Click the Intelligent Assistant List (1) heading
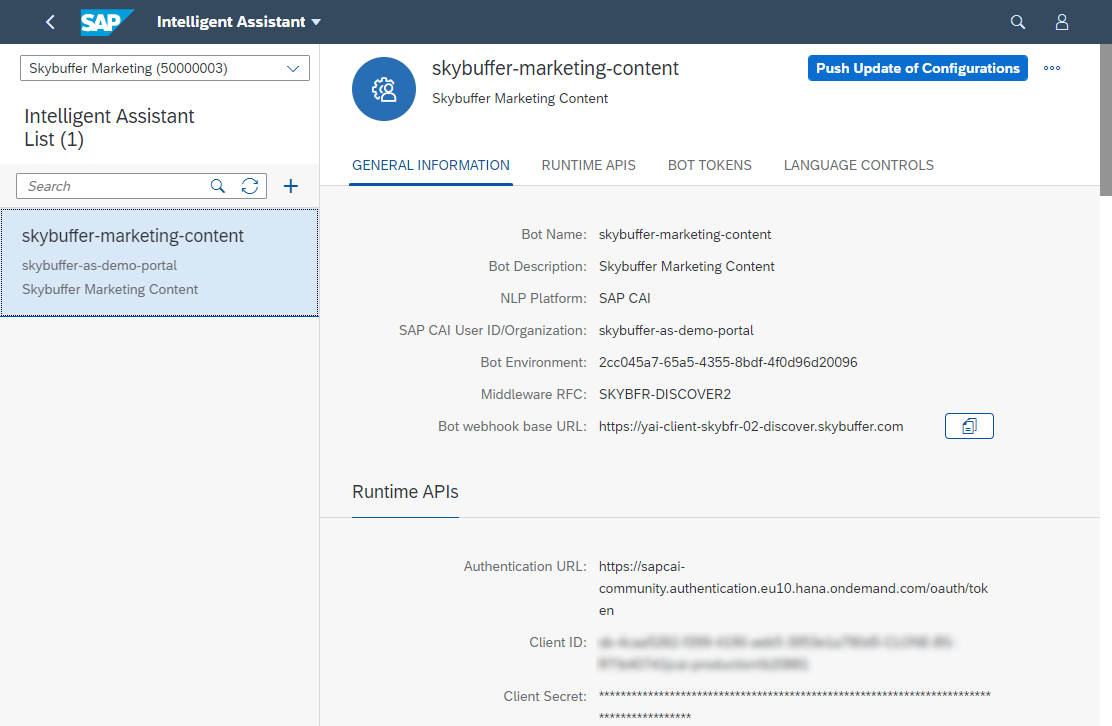 click(x=109, y=128)
